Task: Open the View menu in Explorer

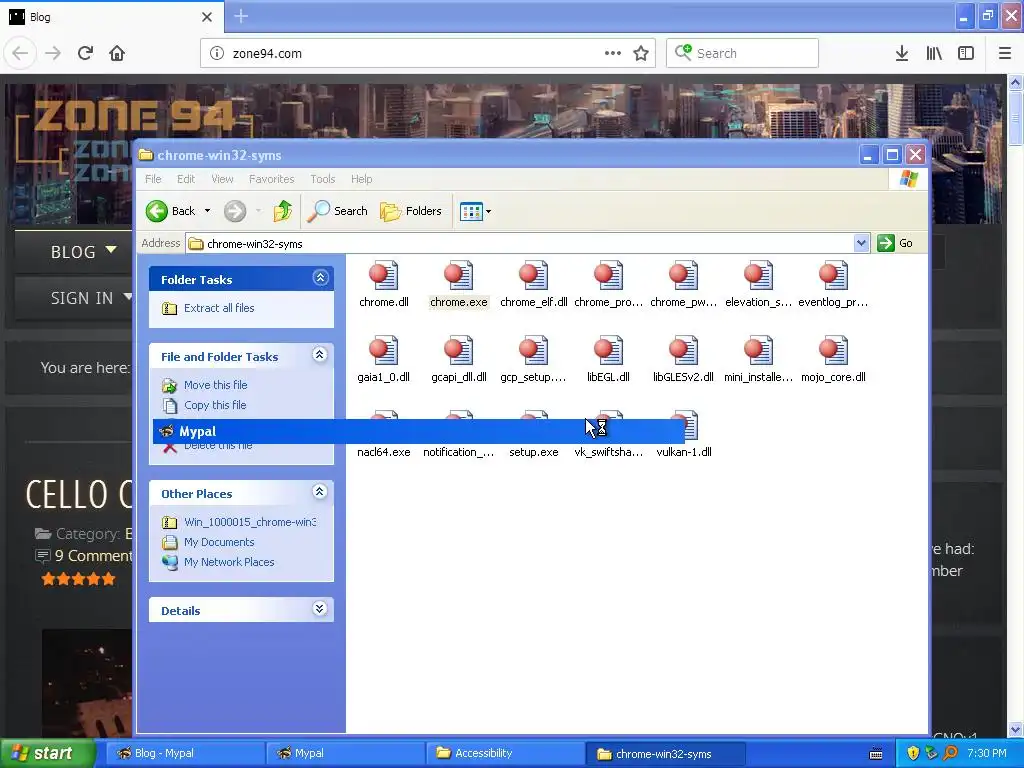Action: click(x=222, y=179)
